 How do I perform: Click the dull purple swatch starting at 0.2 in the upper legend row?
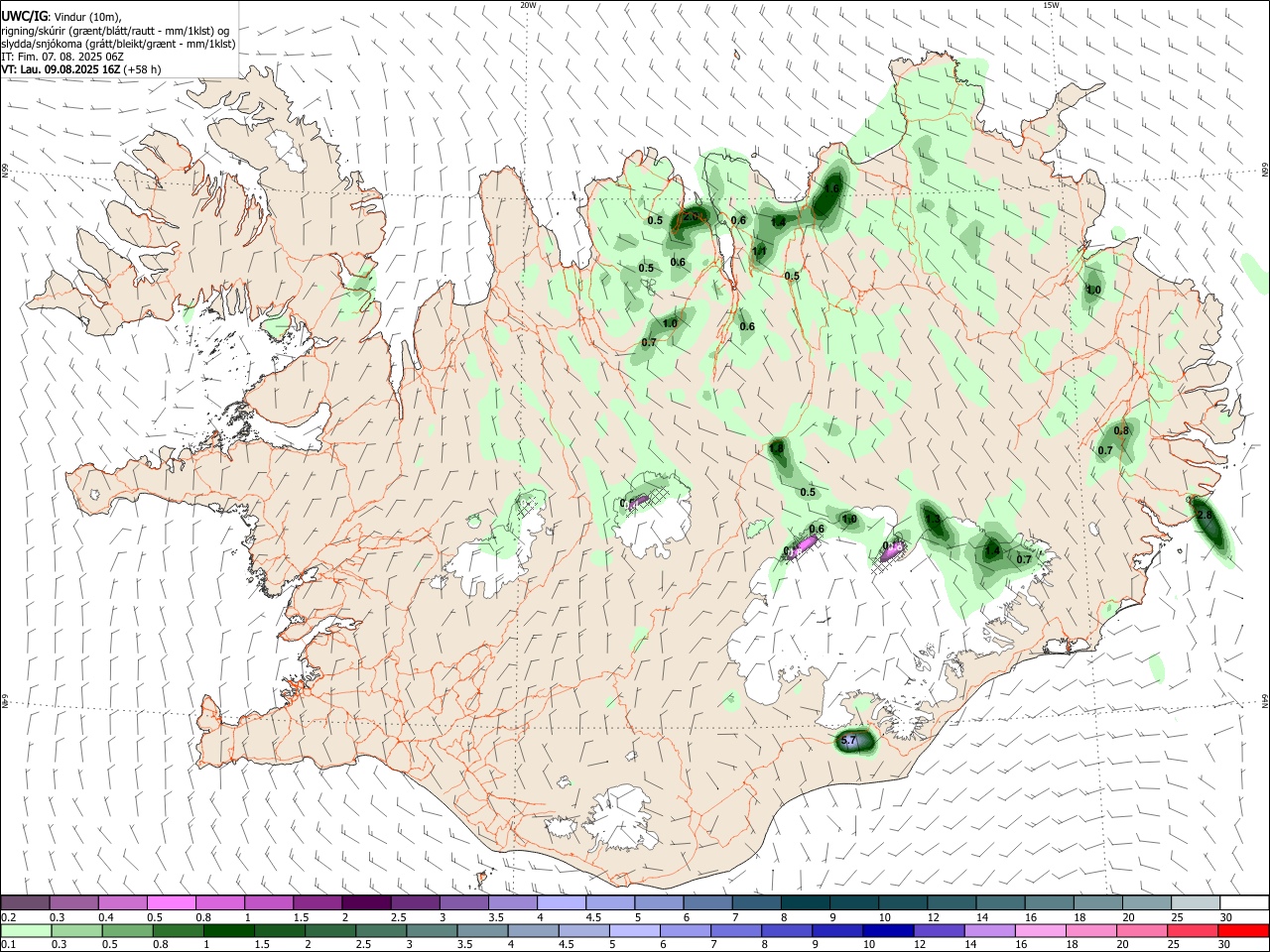tap(25, 902)
